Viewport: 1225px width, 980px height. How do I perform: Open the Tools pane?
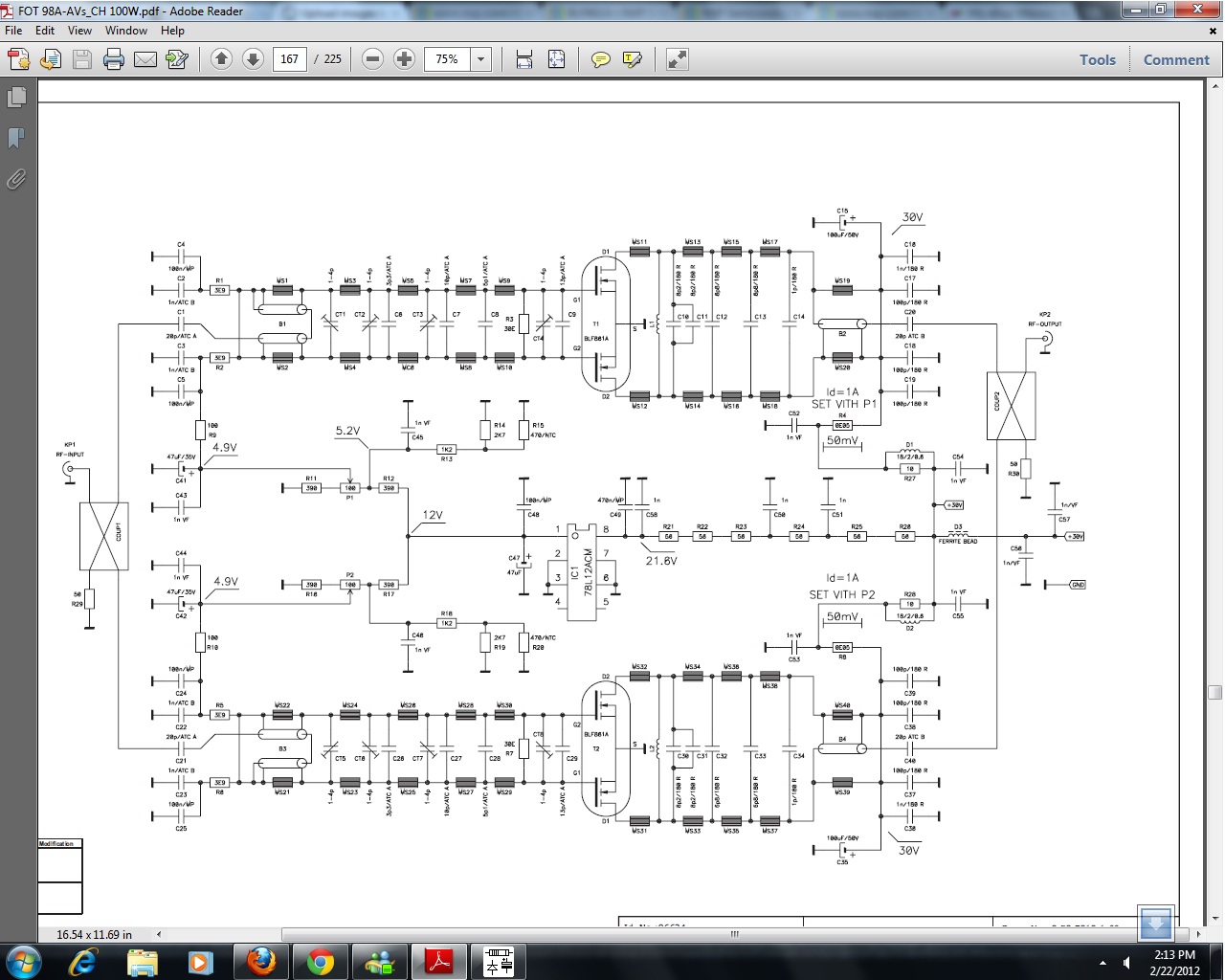point(1098,59)
